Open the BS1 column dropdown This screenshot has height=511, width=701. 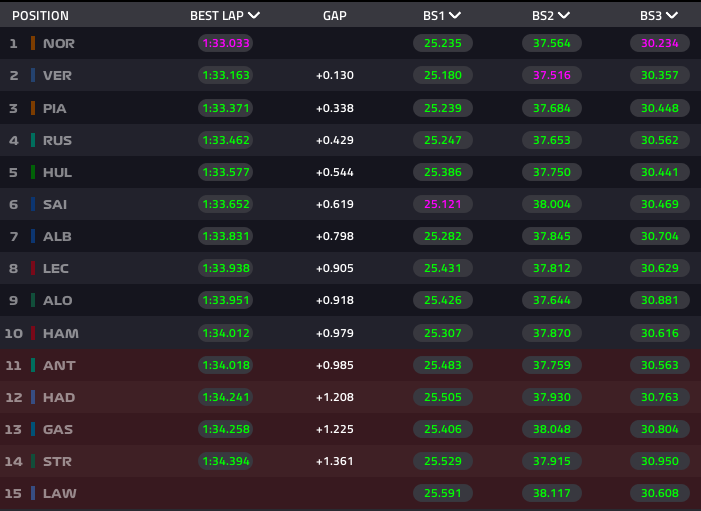point(456,16)
